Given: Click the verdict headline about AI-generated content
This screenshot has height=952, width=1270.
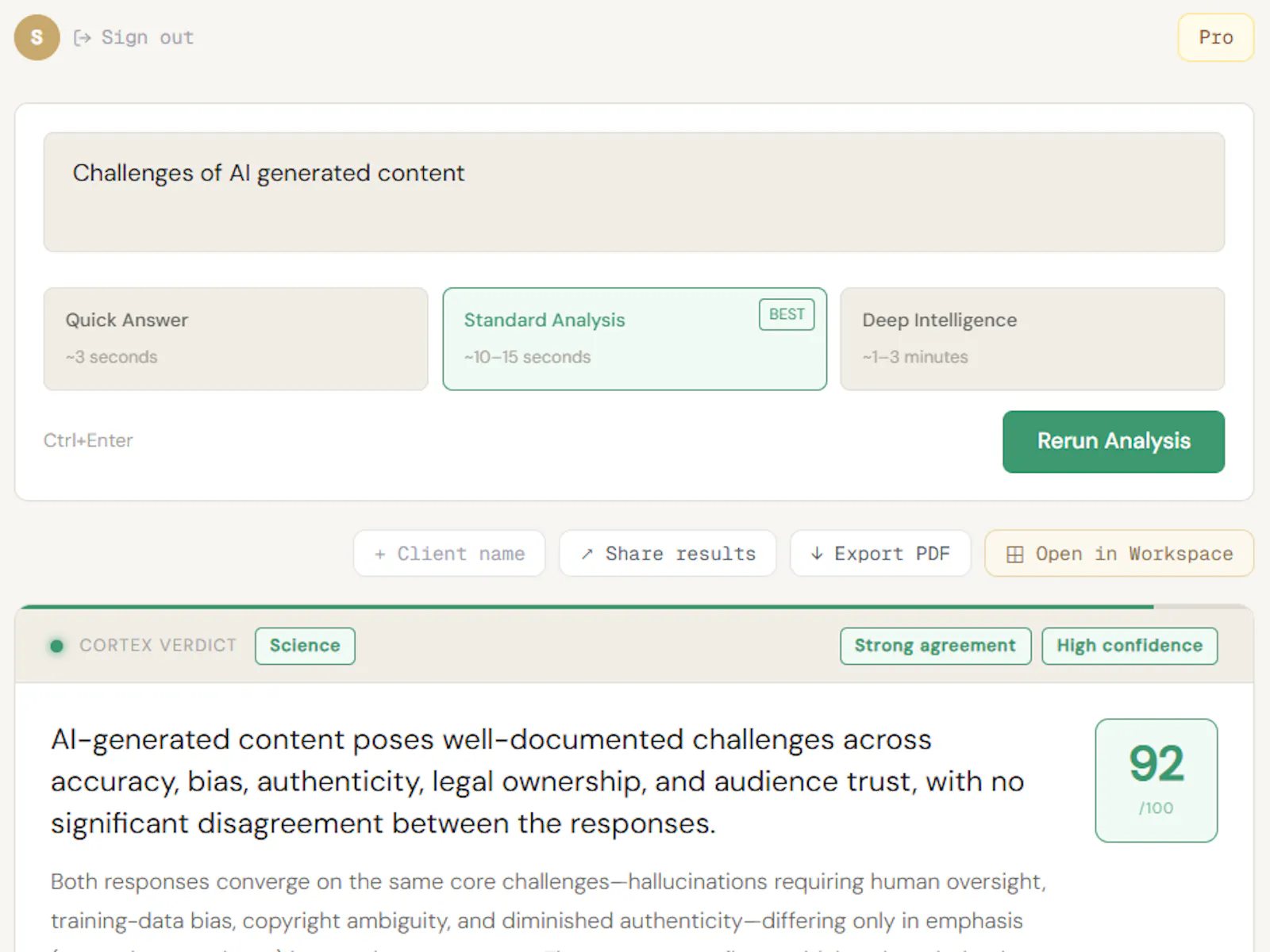Looking at the screenshot, I should [x=537, y=781].
